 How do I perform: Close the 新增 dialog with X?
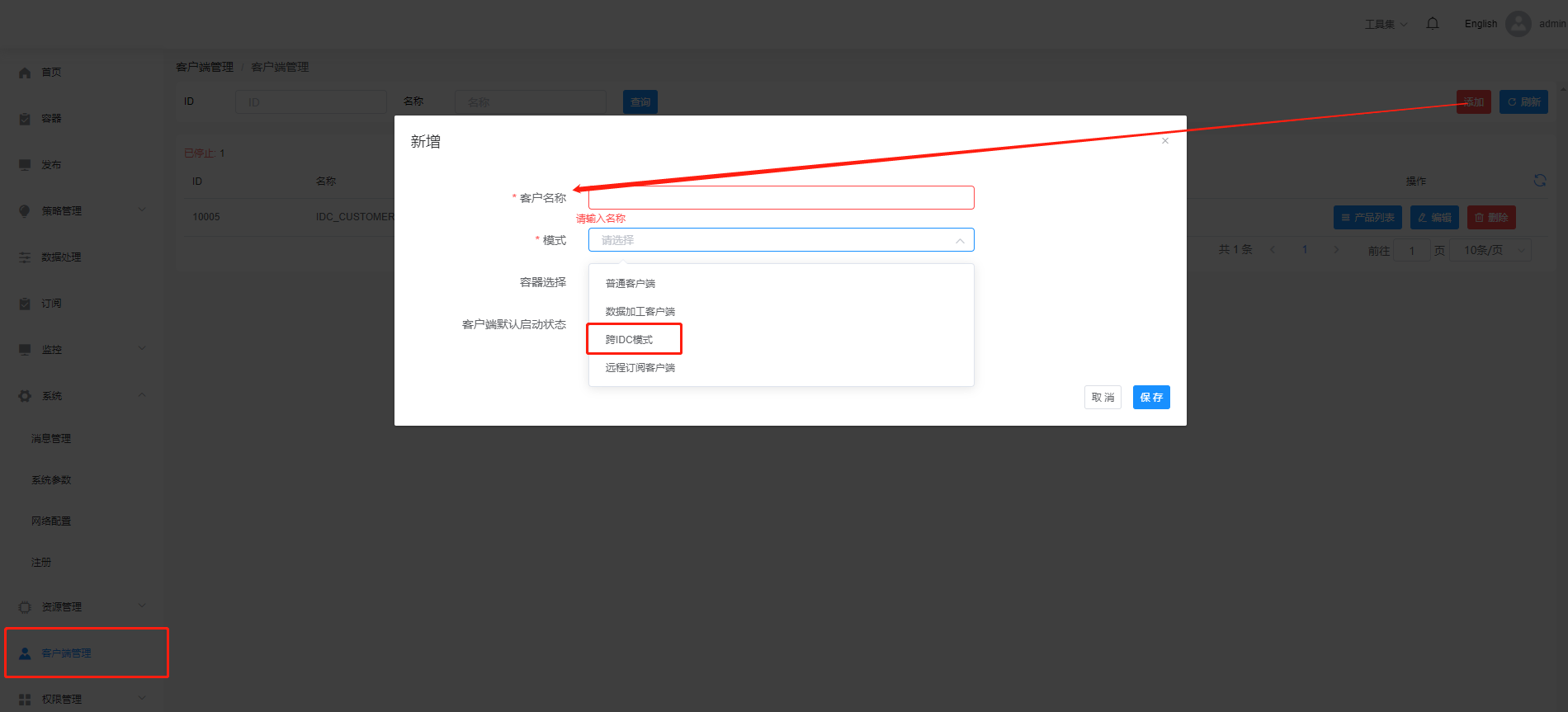pyautogui.click(x=1165, y=141)
